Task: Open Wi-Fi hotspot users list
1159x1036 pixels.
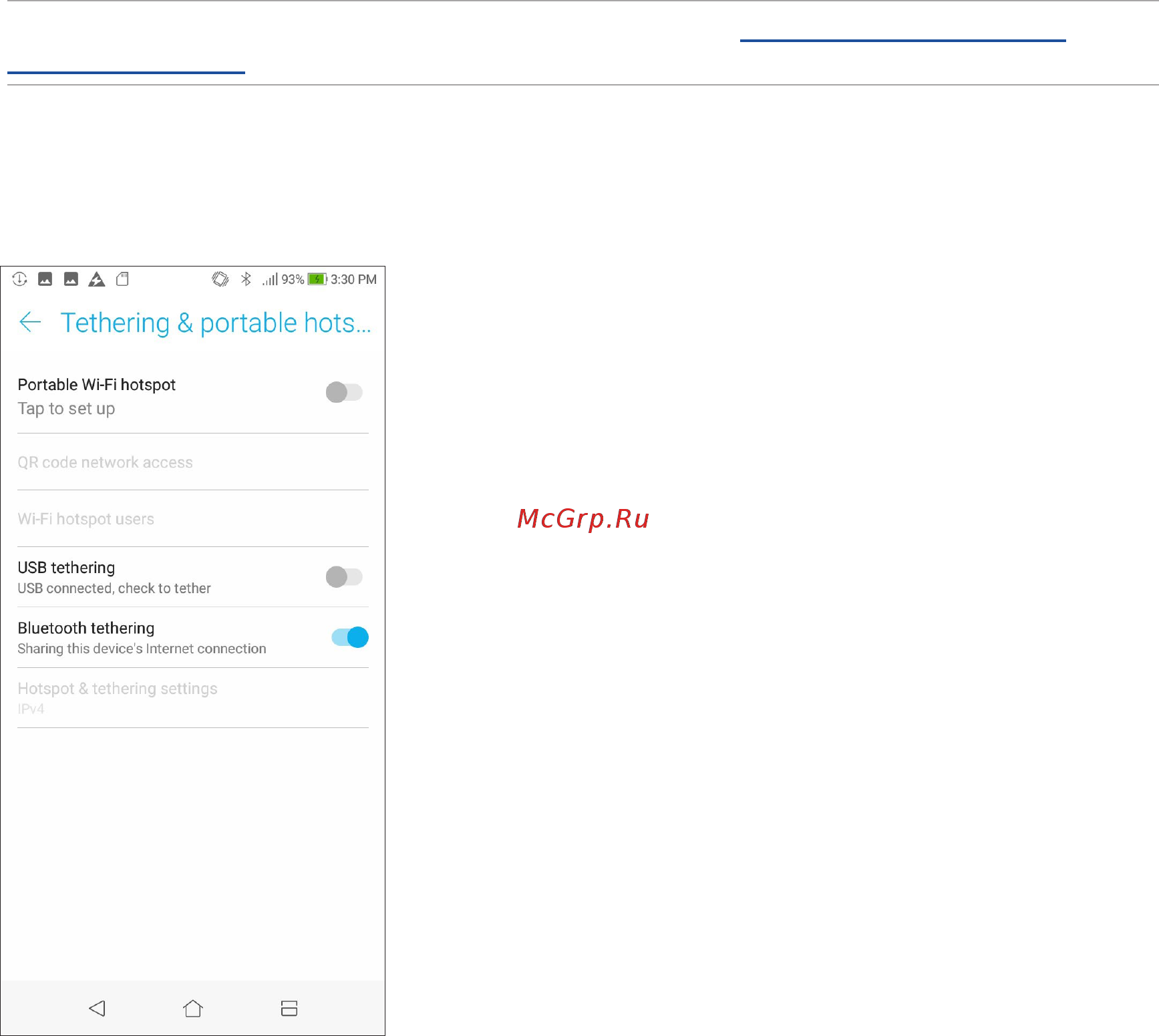Action: (193, 519)
